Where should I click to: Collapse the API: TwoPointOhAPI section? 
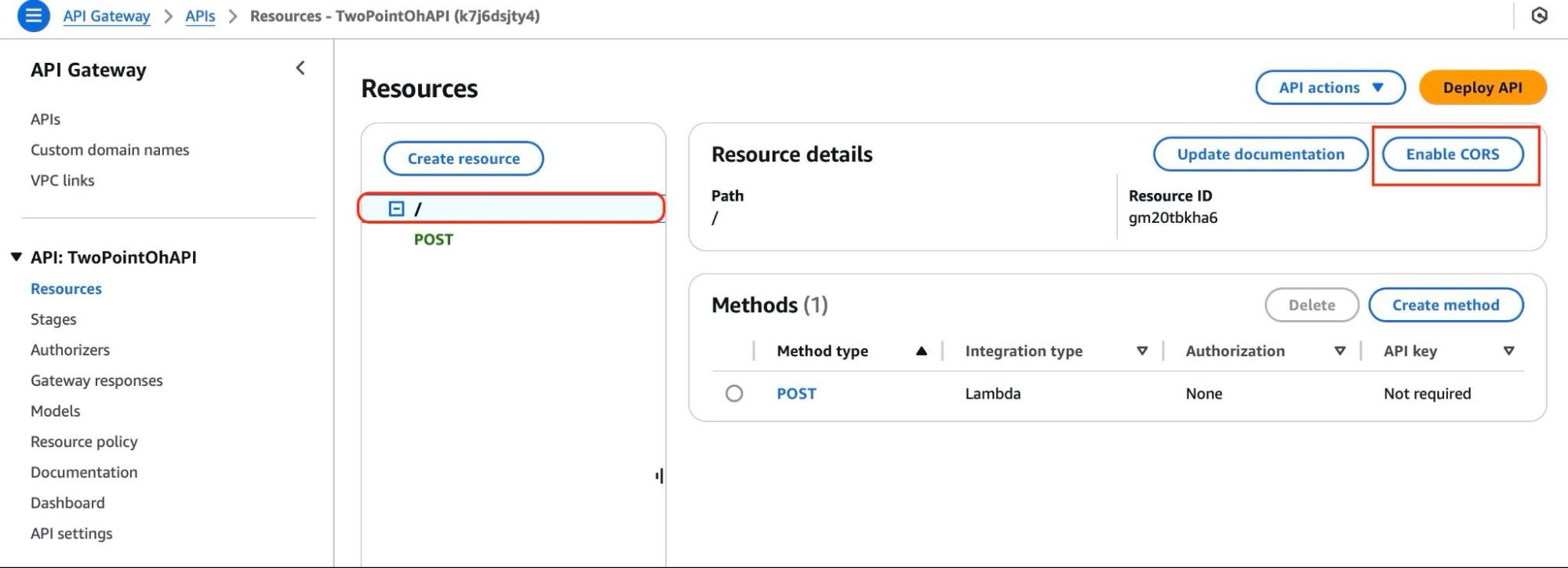(x=16, y=257)
